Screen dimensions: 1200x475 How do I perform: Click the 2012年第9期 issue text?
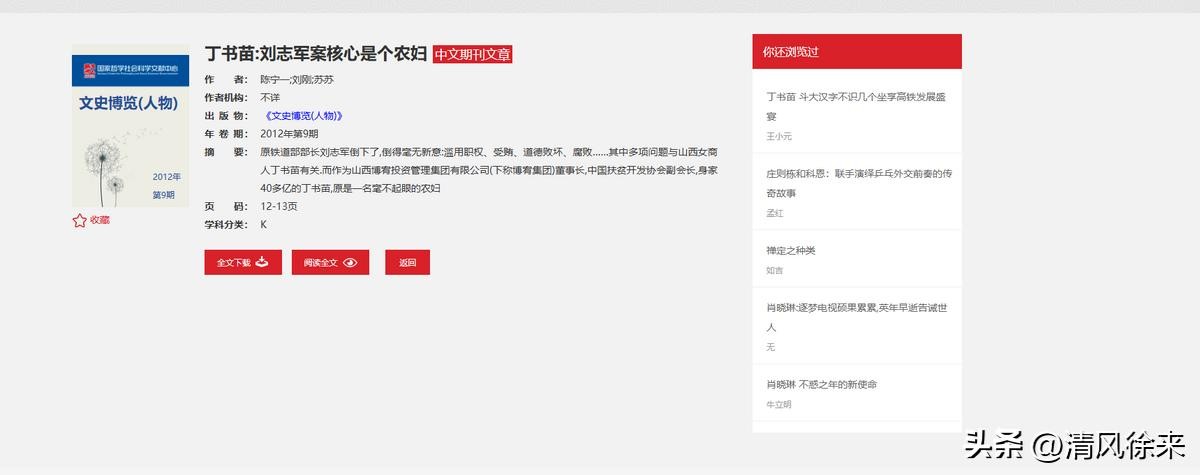289,134
